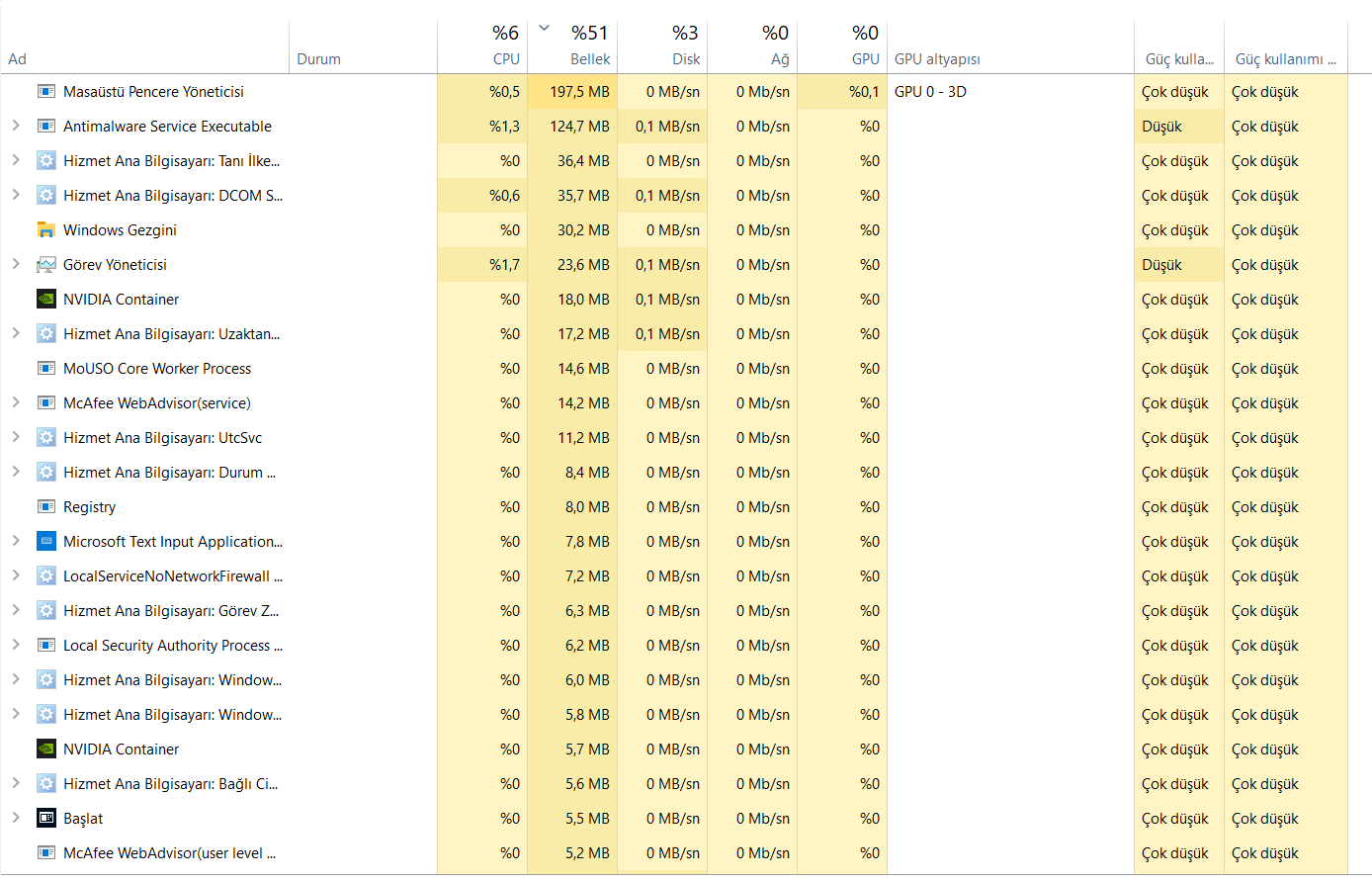
Task: Click the Microsoft Text Input Application icon
Action: [x=45, y=542]
